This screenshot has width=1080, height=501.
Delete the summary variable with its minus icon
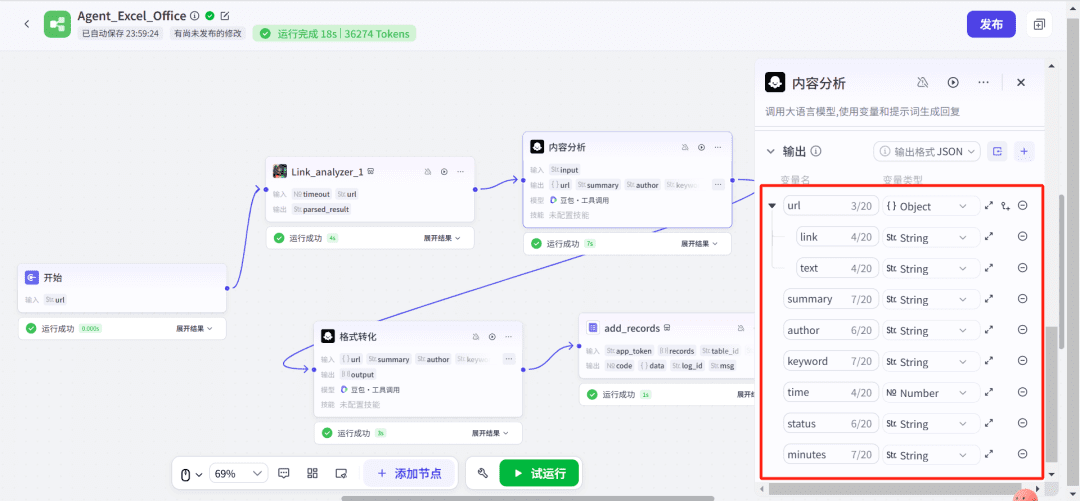pyautogui.click(x=1022, y=299)
